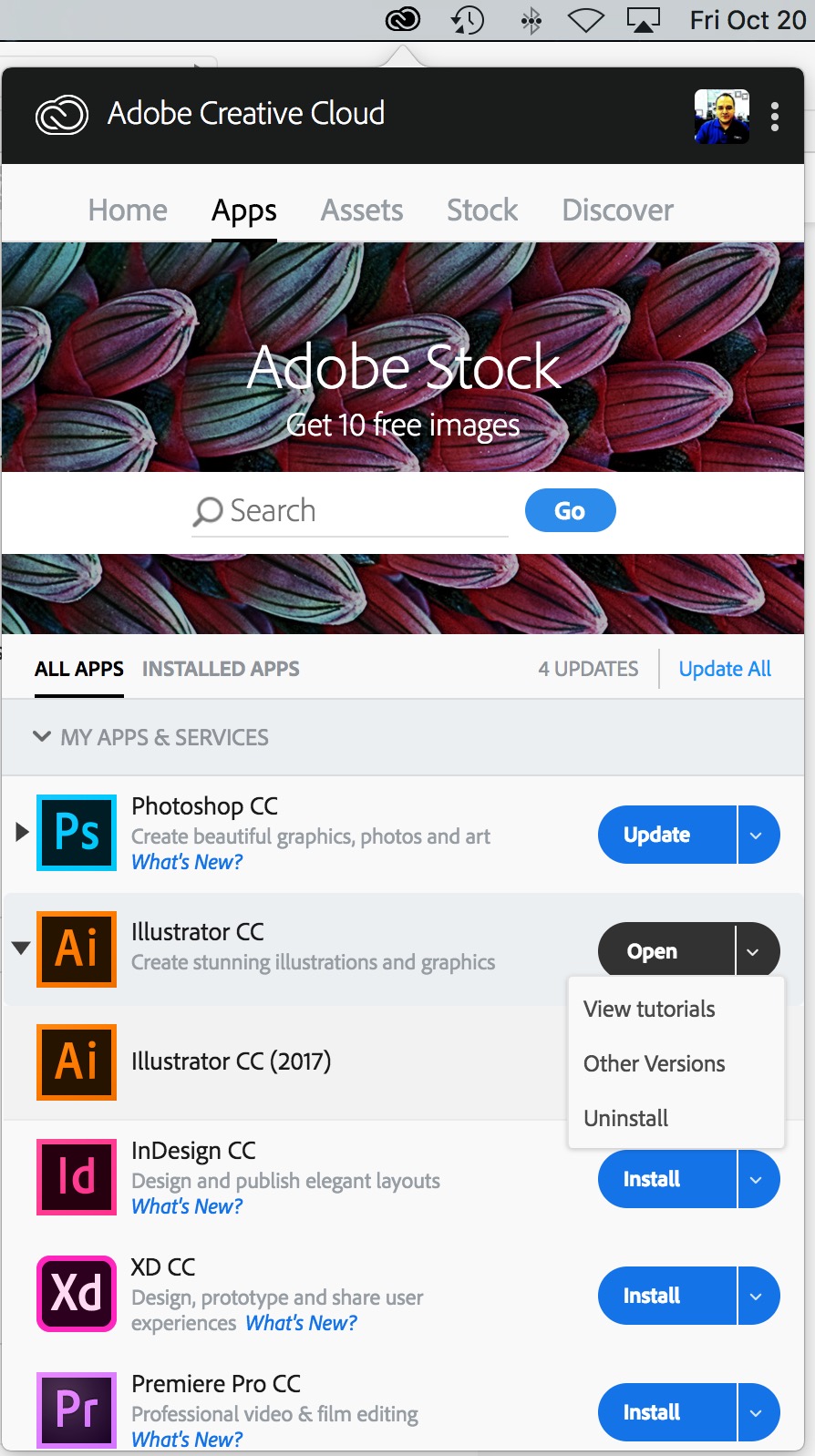Expand the Photoshop CC disclosure triangle
This screenshot has width=815, height=1456.
click(22, 832)
